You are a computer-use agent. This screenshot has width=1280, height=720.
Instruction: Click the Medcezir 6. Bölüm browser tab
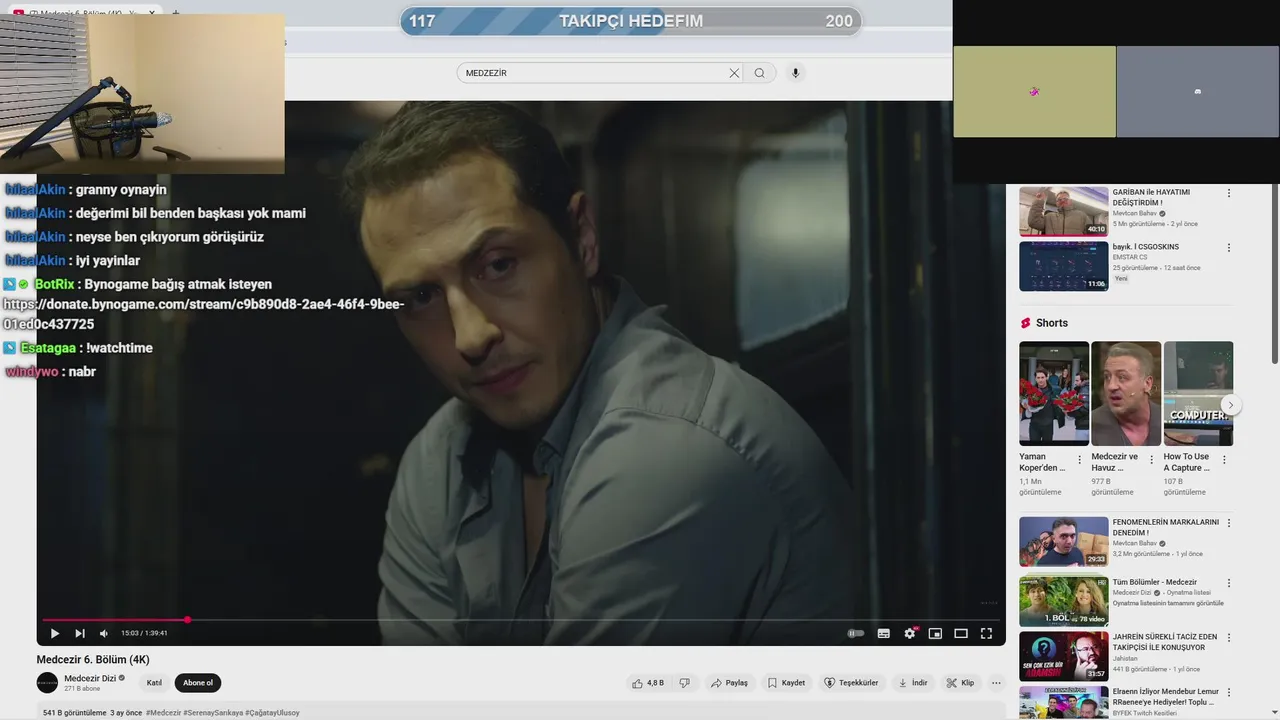85,13
